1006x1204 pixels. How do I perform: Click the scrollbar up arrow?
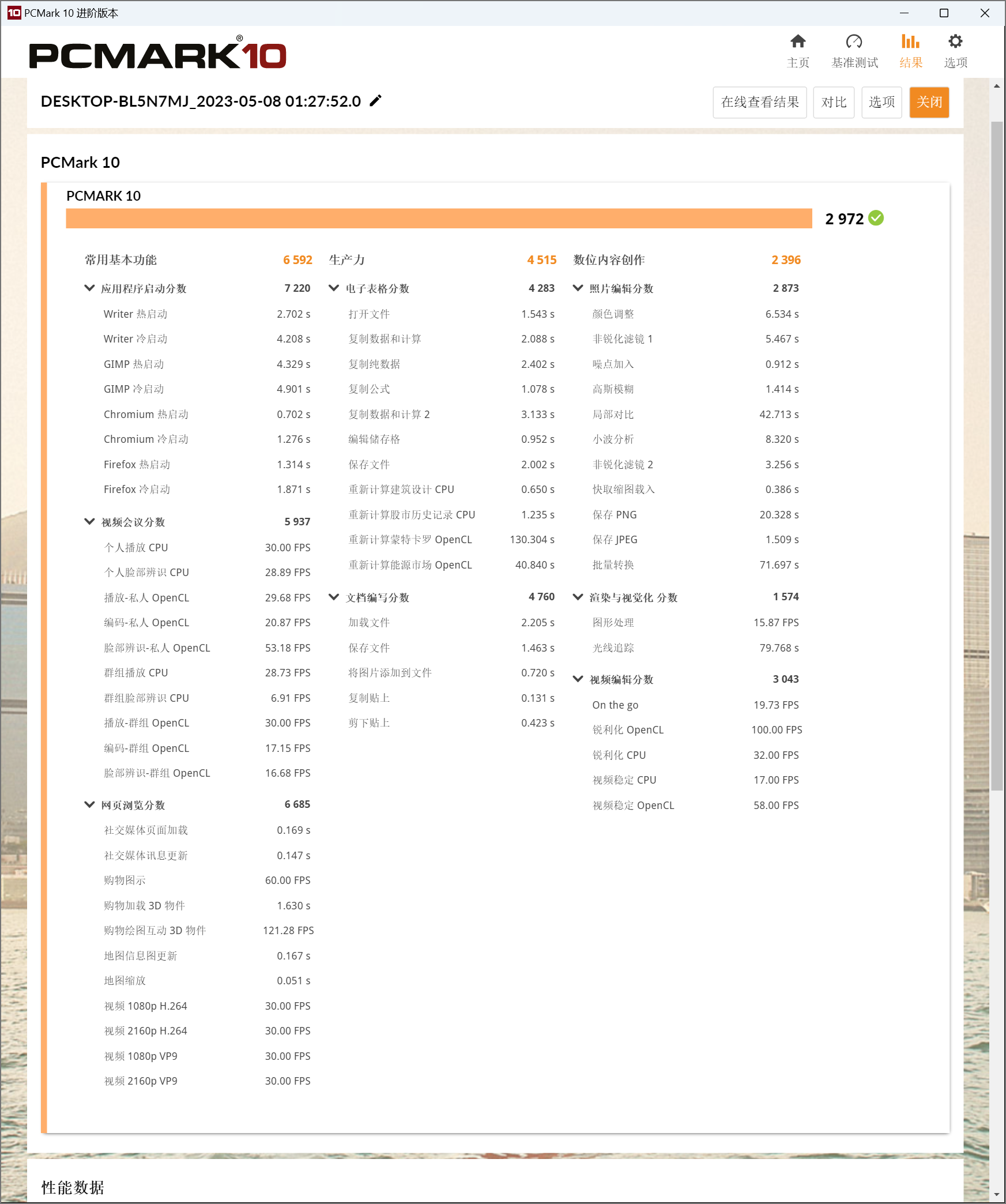[x=997, y=86]
